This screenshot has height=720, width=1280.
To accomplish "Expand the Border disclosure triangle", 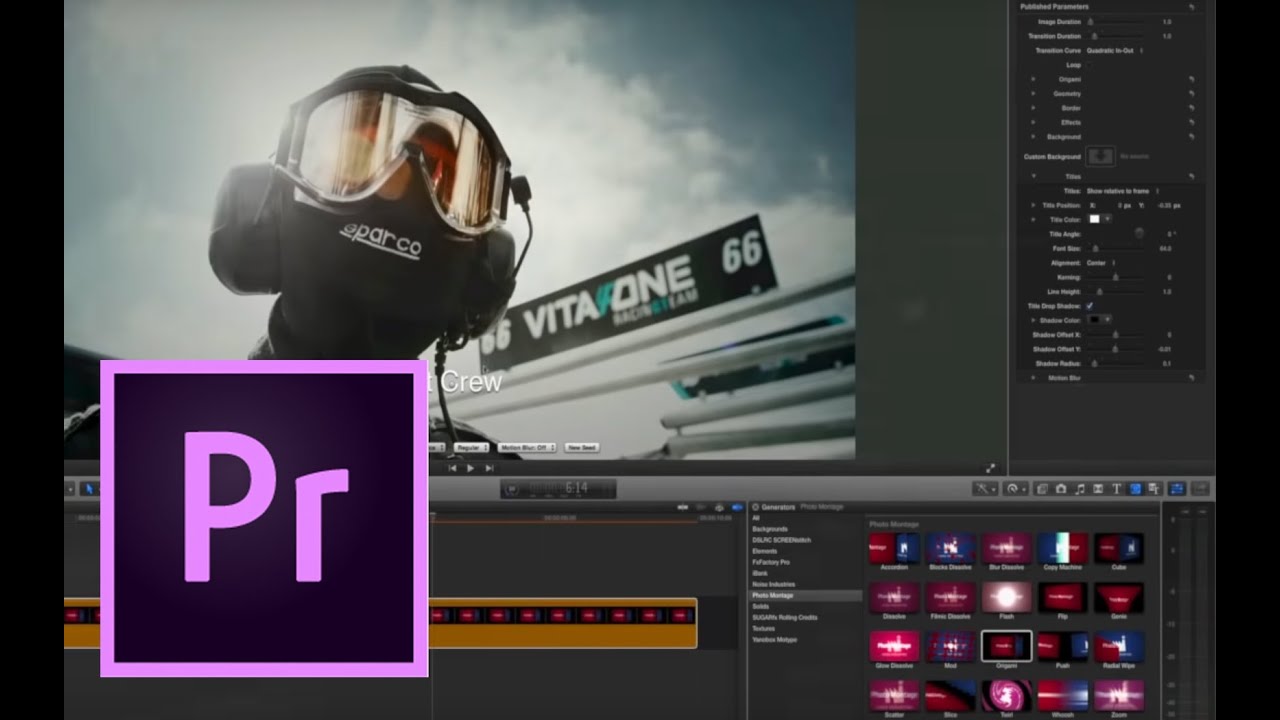I will coord(1033,108).
